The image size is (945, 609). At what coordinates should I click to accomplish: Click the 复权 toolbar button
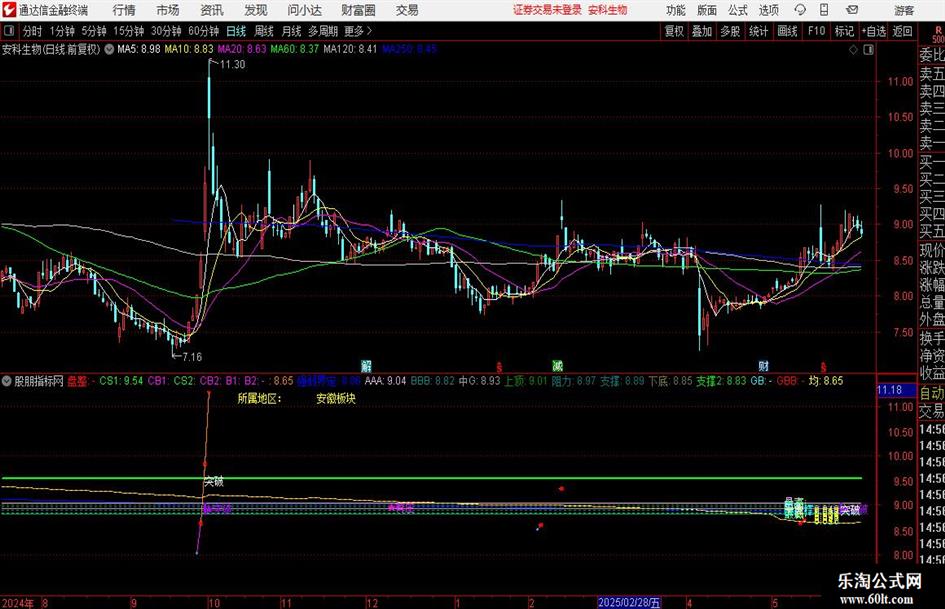pyautogui.click(x=674, y=31)
